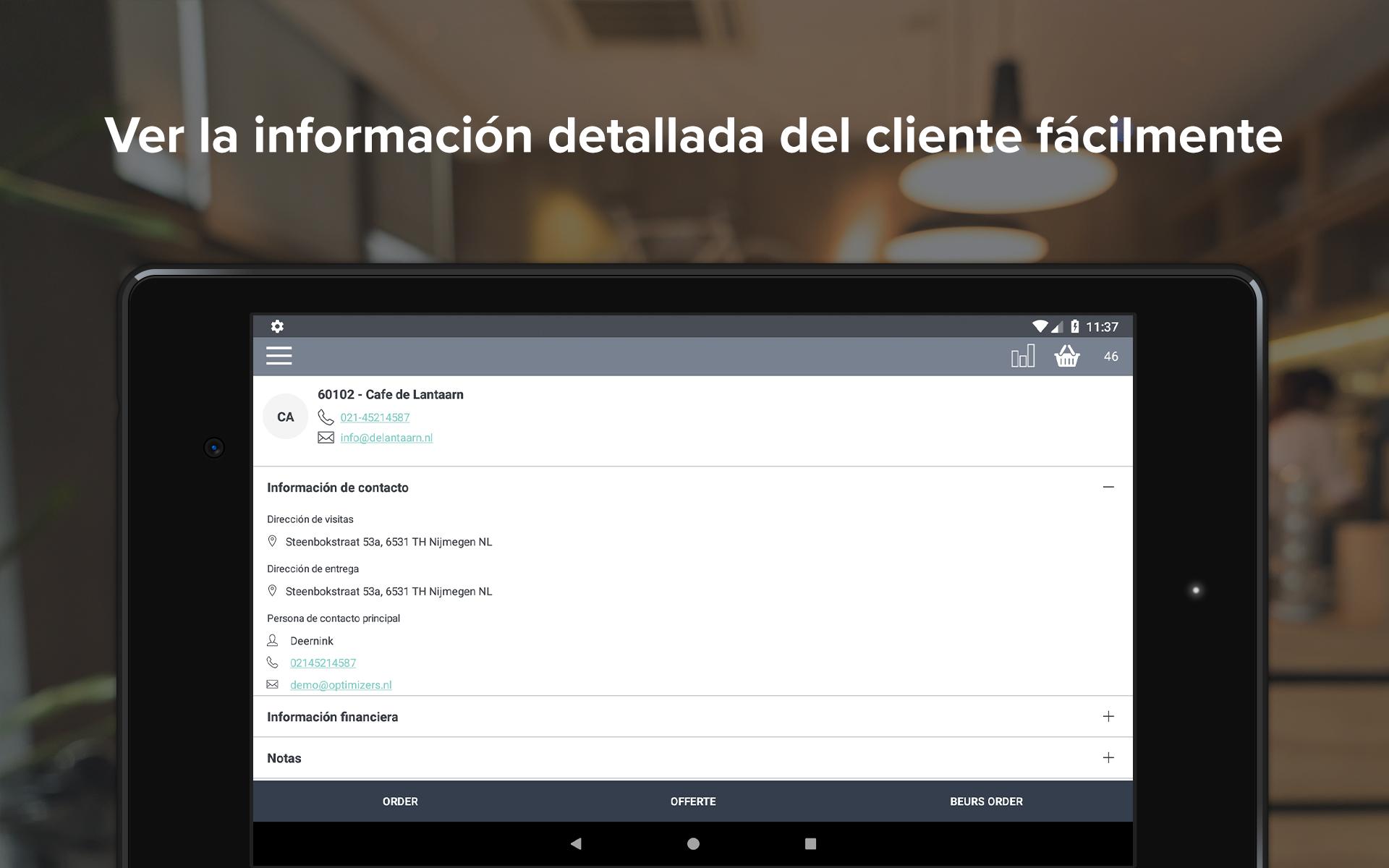Screen dimensions: 1389x868
Task: Tap the Información financiera heading
Action: tap(333, 717)
